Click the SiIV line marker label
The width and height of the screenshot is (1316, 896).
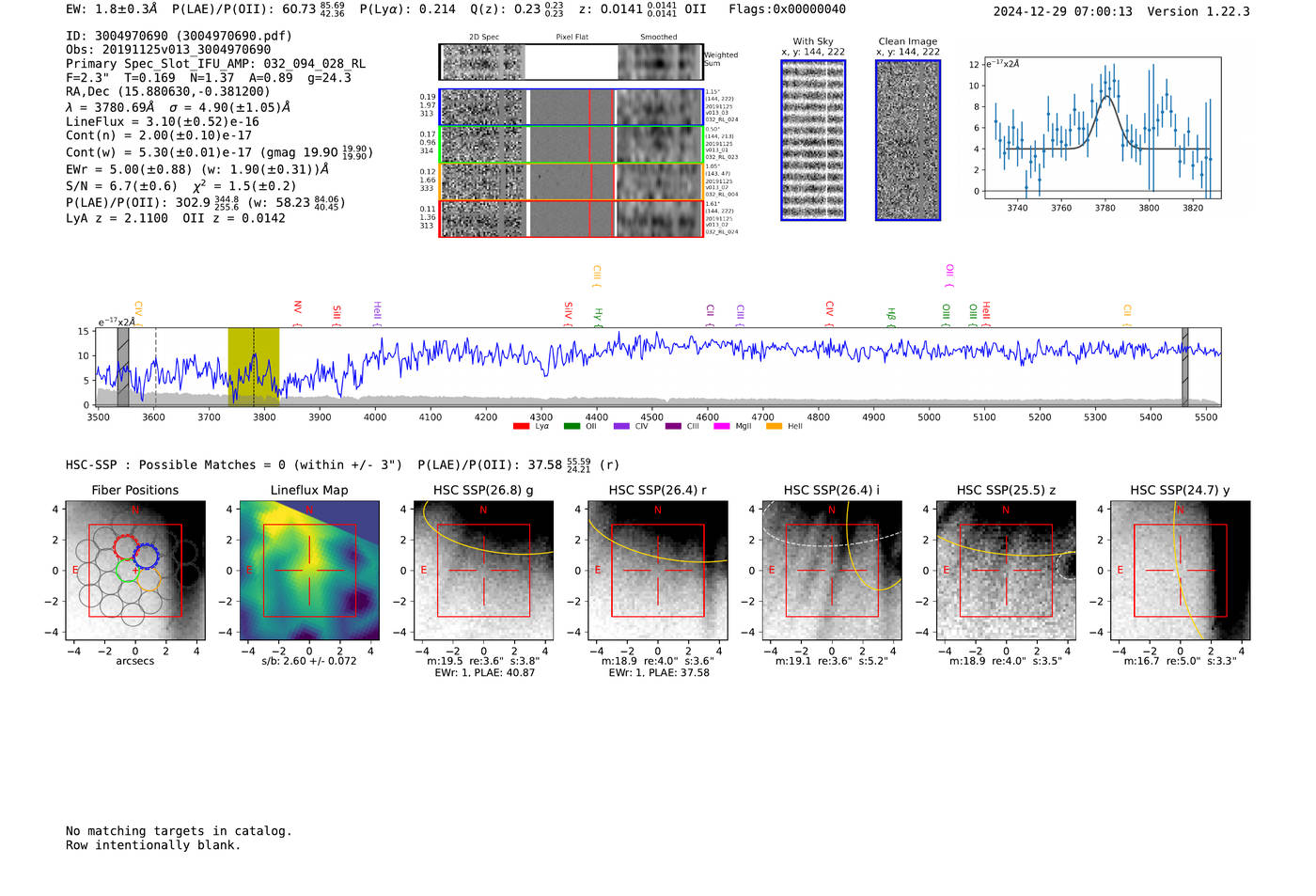tap(568, 311)
